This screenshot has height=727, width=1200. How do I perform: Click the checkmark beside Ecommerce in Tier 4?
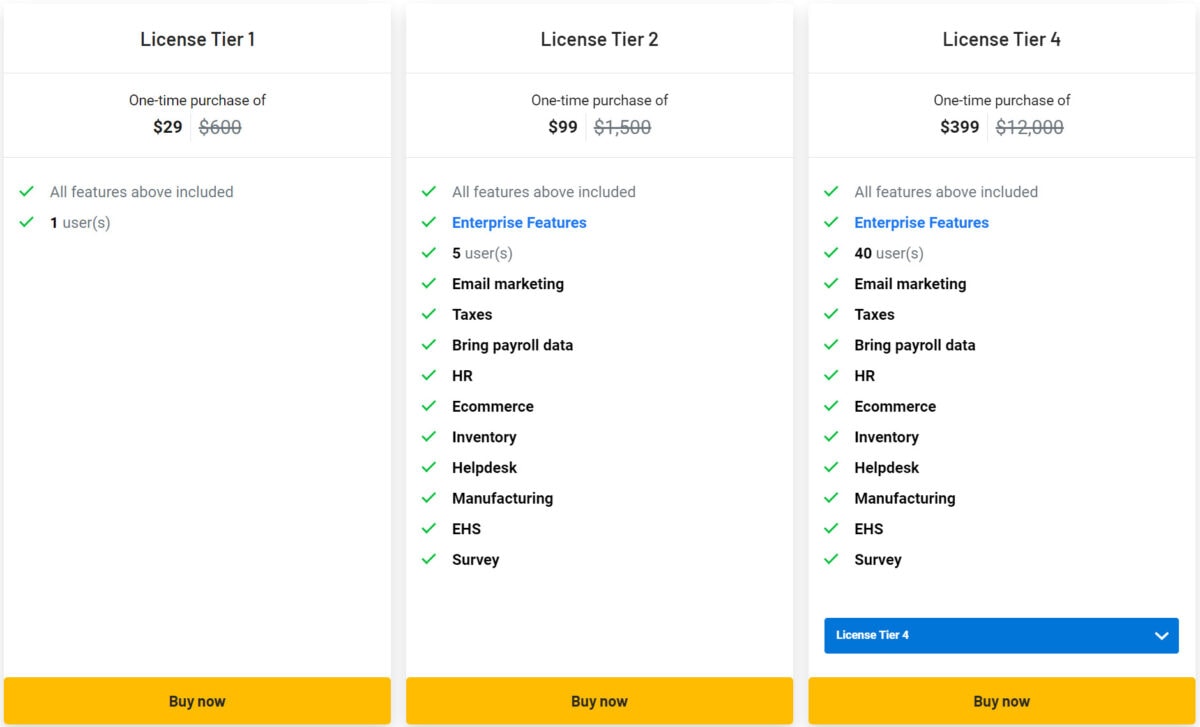point(832,406)
